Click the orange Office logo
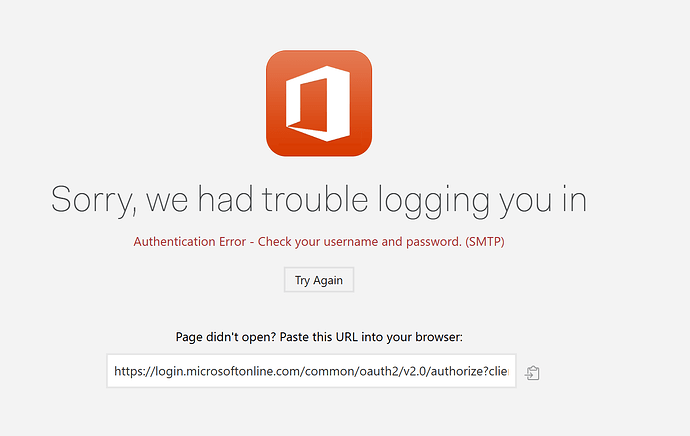This screenshot has width=690, height=436. [319, 104]
